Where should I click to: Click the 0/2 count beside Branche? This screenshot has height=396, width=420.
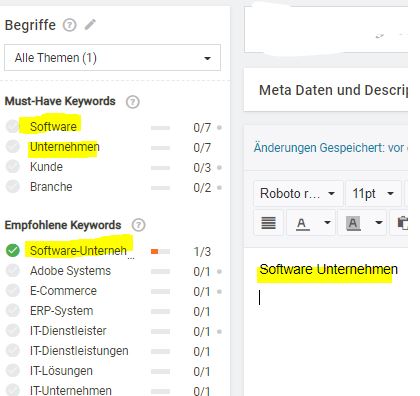[x=202, y=188]
